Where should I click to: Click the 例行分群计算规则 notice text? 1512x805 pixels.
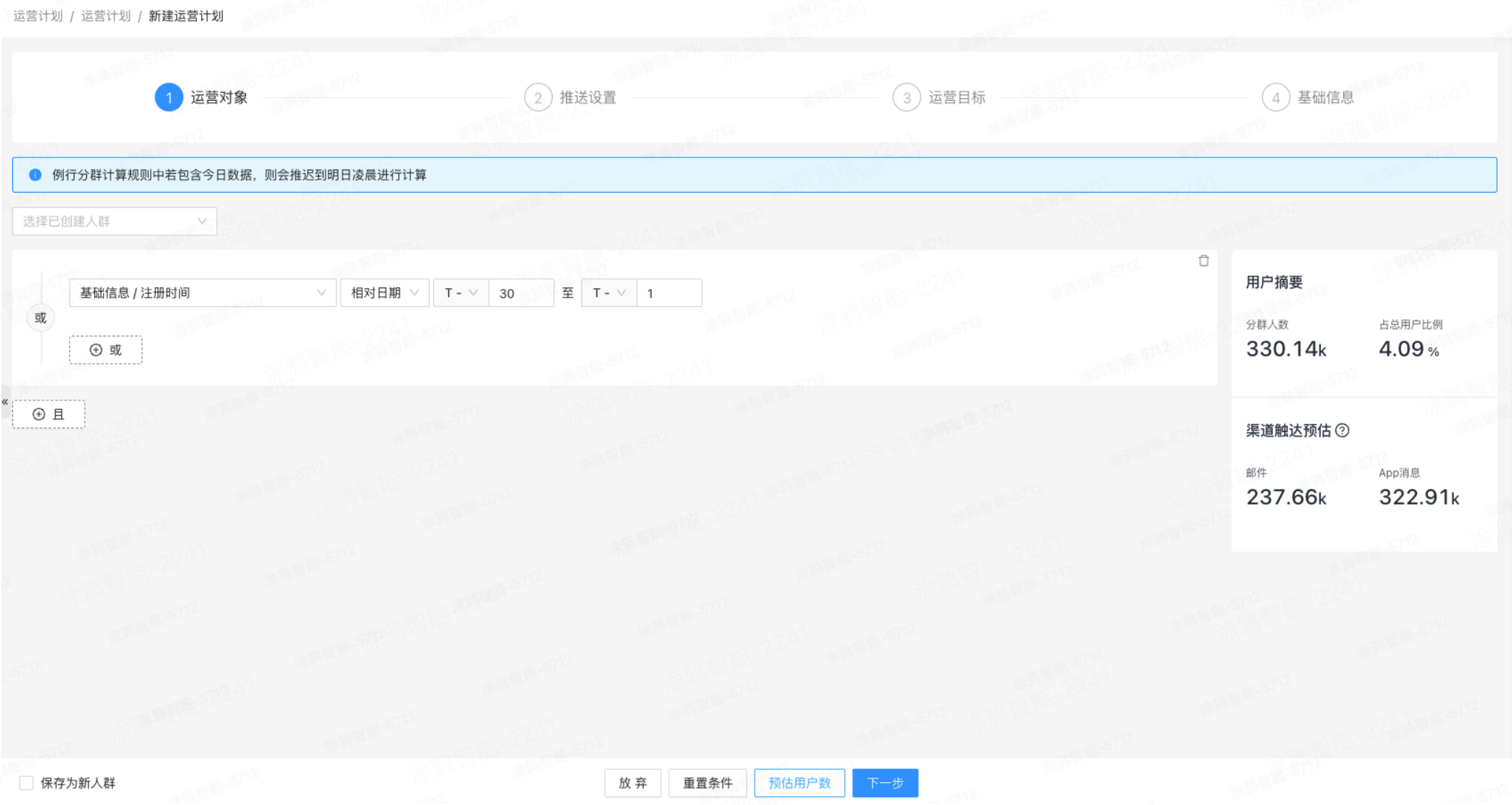(239, 175)
